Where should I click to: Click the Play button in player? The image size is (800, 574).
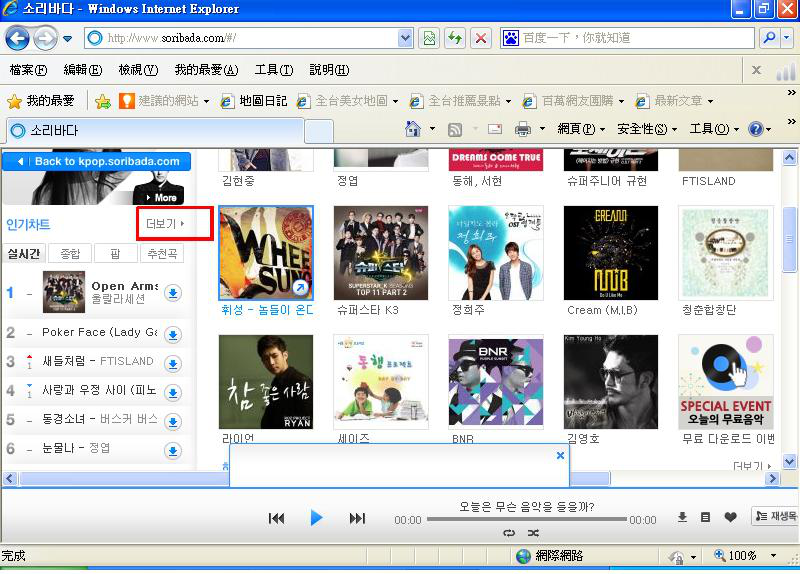click(316, 518)
